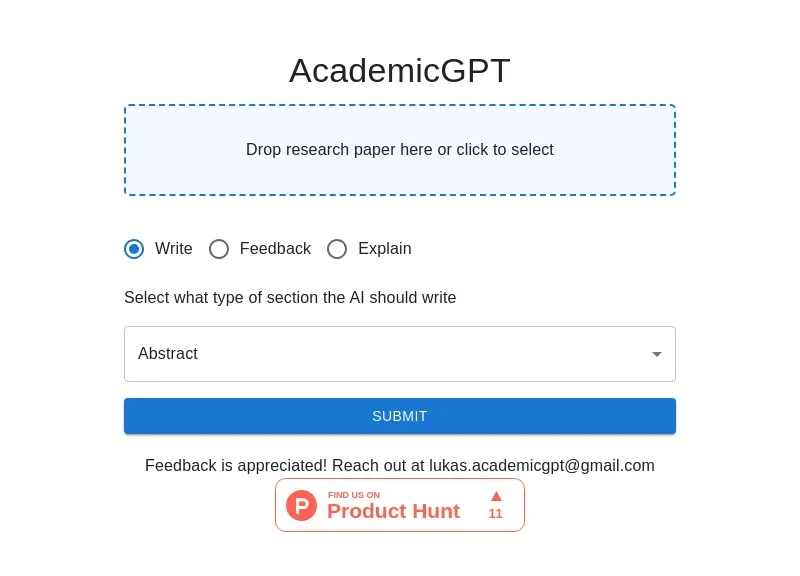Viewport: 800px width, 576px height.
Task: Click the feedback appreciation message
Action: (400, 465)
